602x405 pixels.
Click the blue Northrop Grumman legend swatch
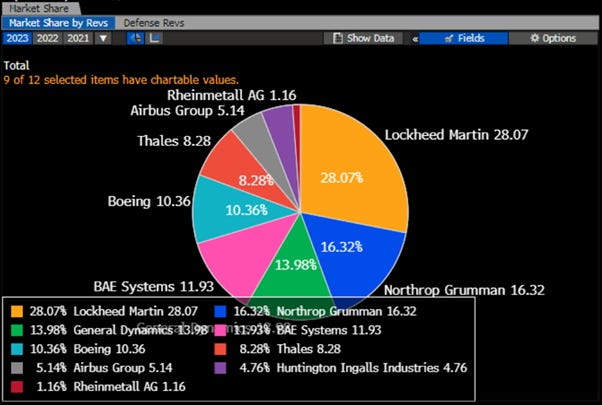pyautogui.click(x=220, y=311)
